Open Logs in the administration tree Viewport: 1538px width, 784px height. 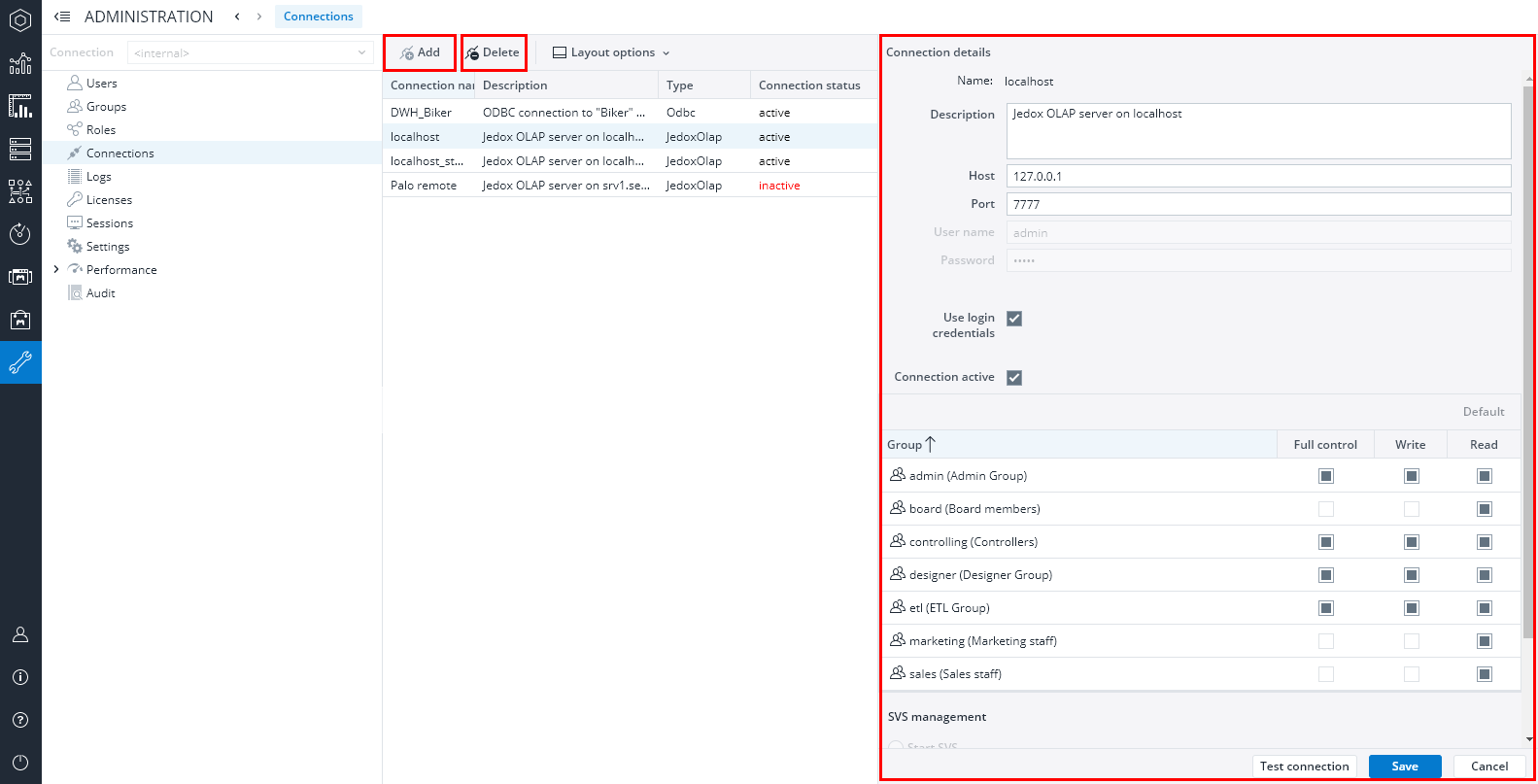[99, 177]
